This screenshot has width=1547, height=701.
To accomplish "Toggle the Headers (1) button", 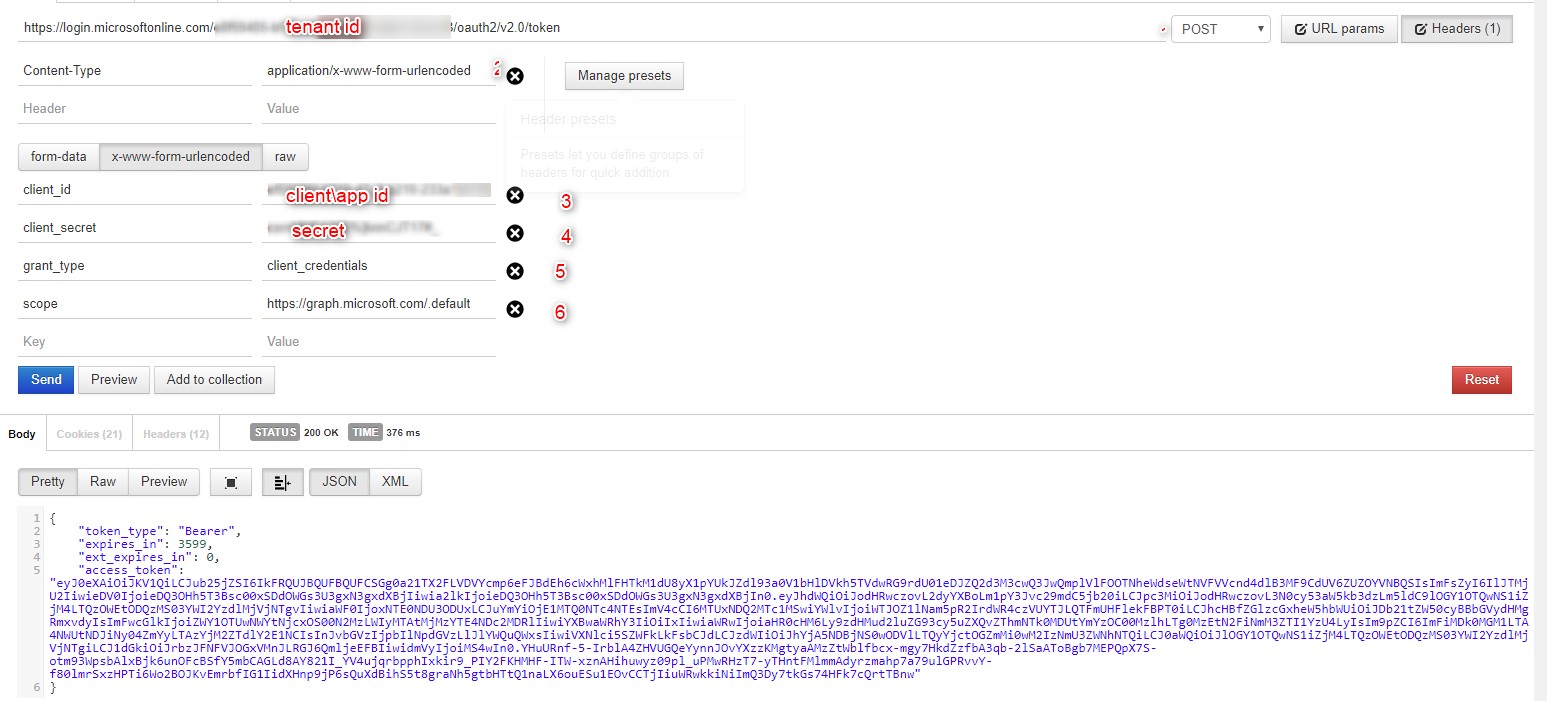I will coord(1457,29).
